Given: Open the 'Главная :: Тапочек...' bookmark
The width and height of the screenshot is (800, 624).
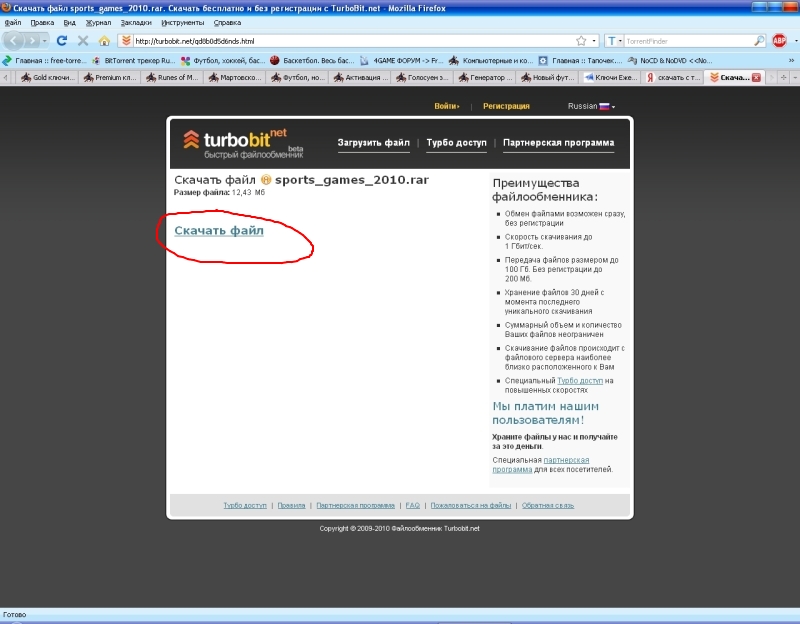Looking at the screenshot, I should point(581,60).
